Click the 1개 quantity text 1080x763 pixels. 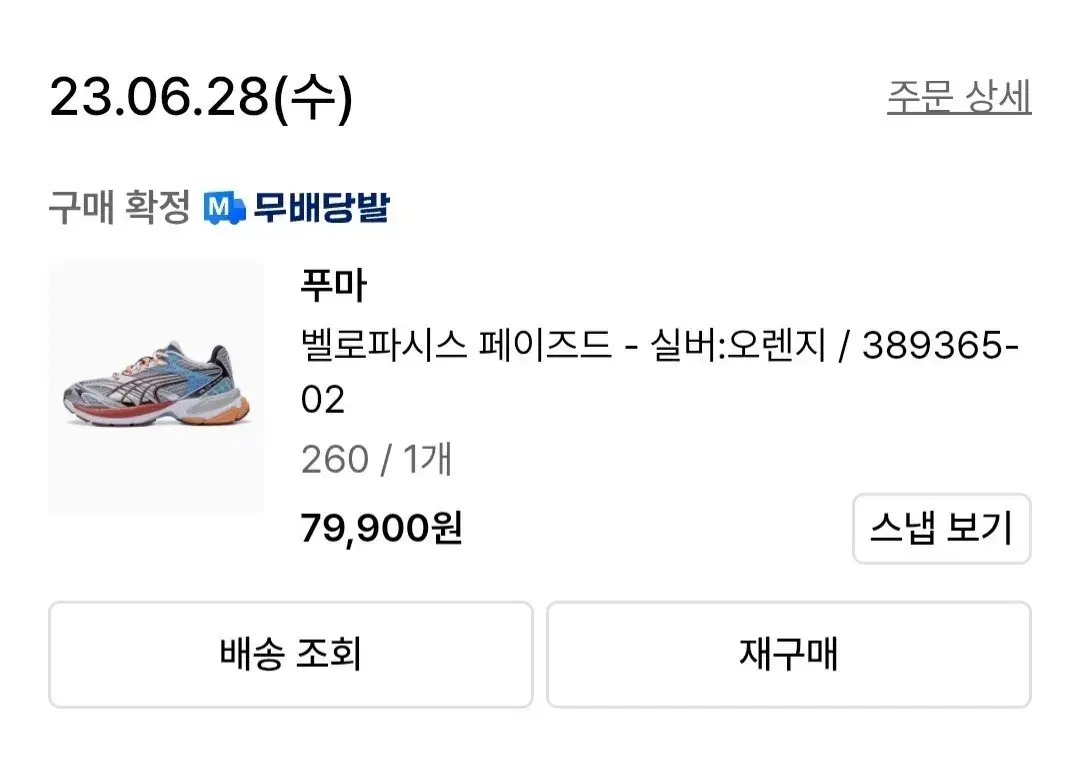pyautogui.click(x=428, y=460)
